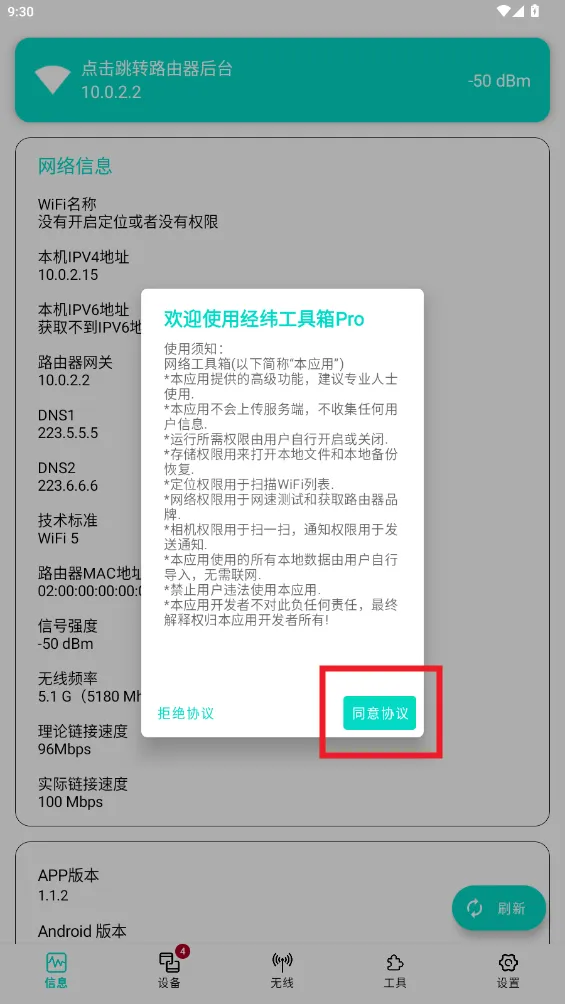The width and height of the screenshot is (565, 1004).
Task: Open the 设备 devices icon
Action: coord(169,962)
